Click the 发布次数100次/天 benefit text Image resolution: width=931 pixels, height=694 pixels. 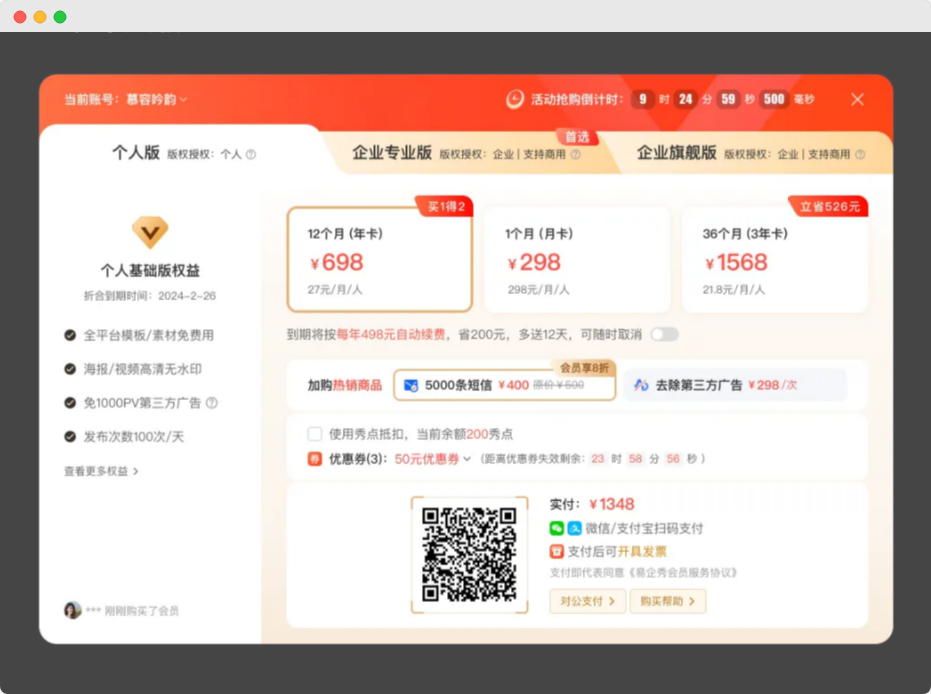click(134, 437)
